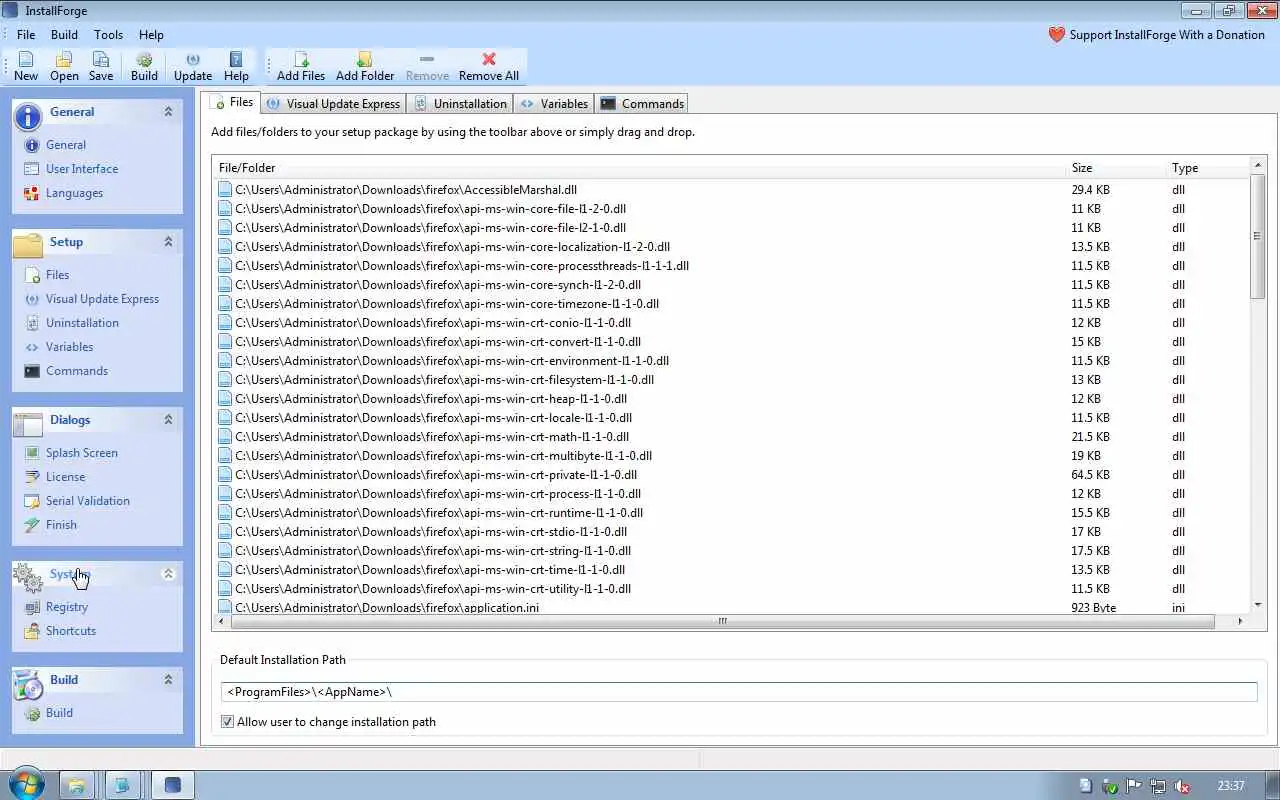This screenshot has width=1280, height=800.
Task: Collapse the Dialogs sidebar section
Action: pyautogui.click(x=168, y=420)
